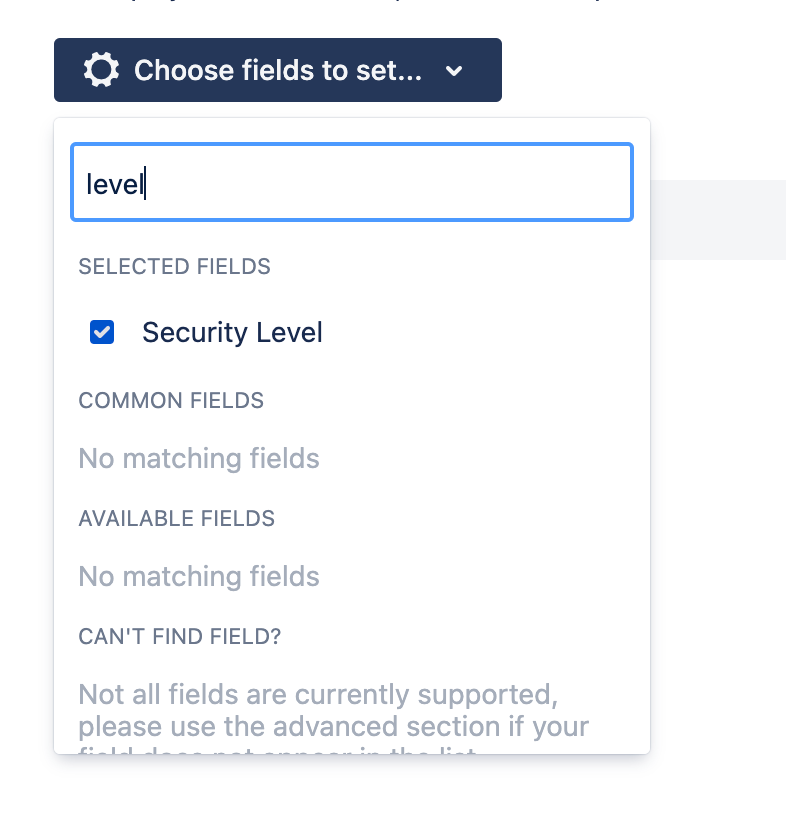Click the gray bar right of the dropdown panel
The image size is (786, 840).
coord(717,219)
